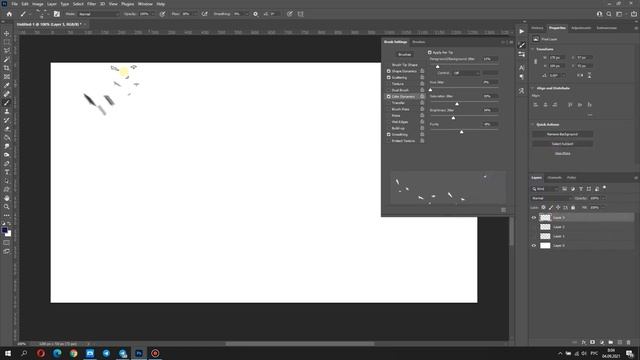The width and height of the screenshot is (640, 360).
Task: Adjust the Saturation Jitter slider
Action: [x=457, y=104]
